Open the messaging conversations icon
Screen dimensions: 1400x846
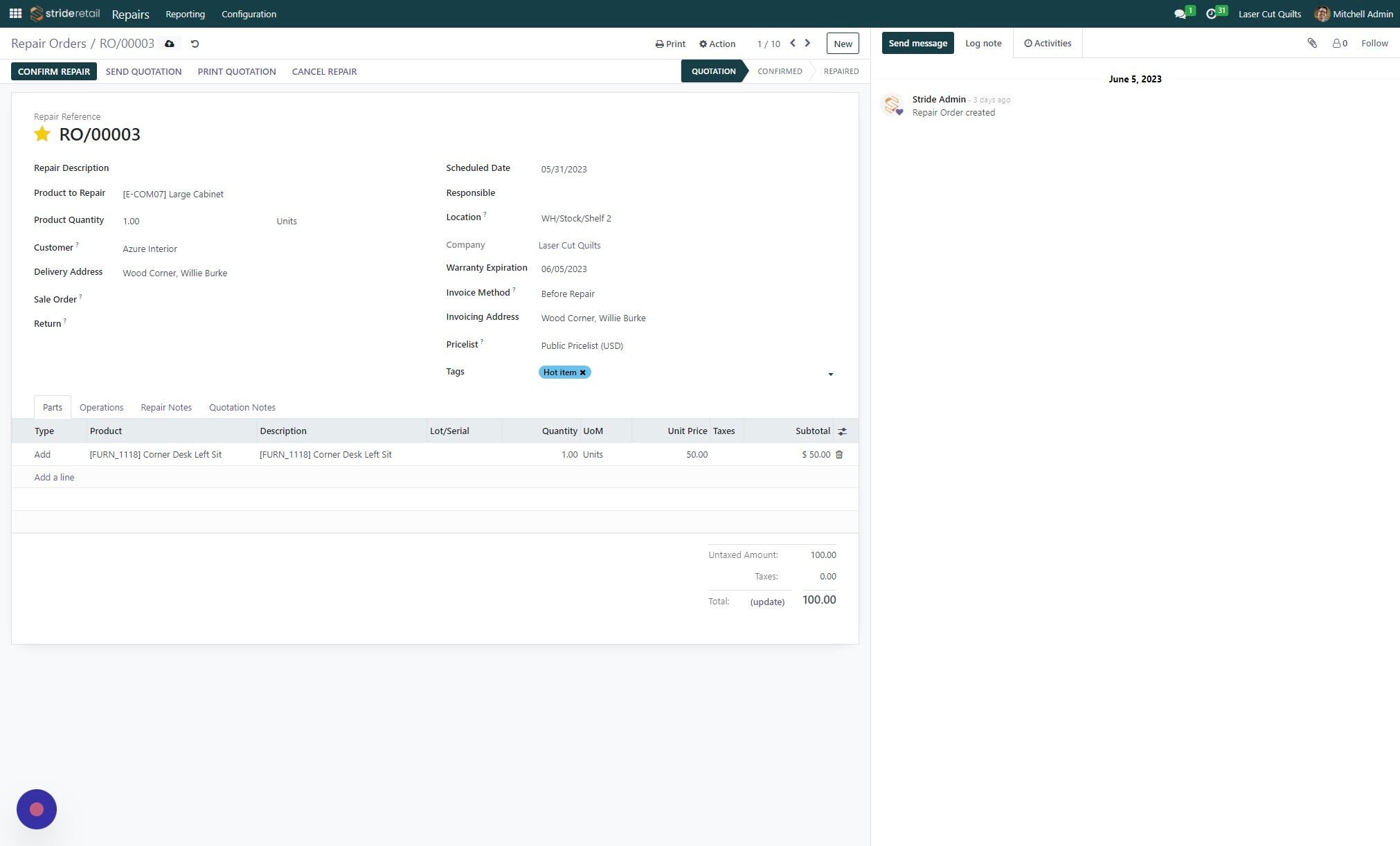[x=1181, y=13]
